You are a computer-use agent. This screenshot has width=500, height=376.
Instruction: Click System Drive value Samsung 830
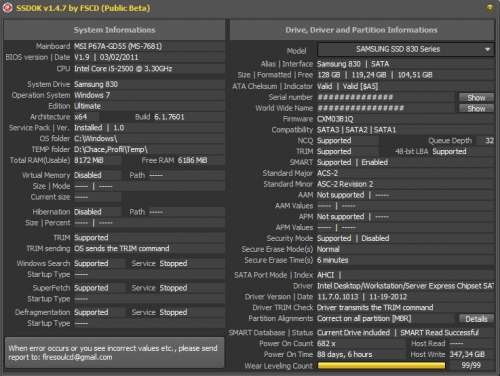click(96, 84)
